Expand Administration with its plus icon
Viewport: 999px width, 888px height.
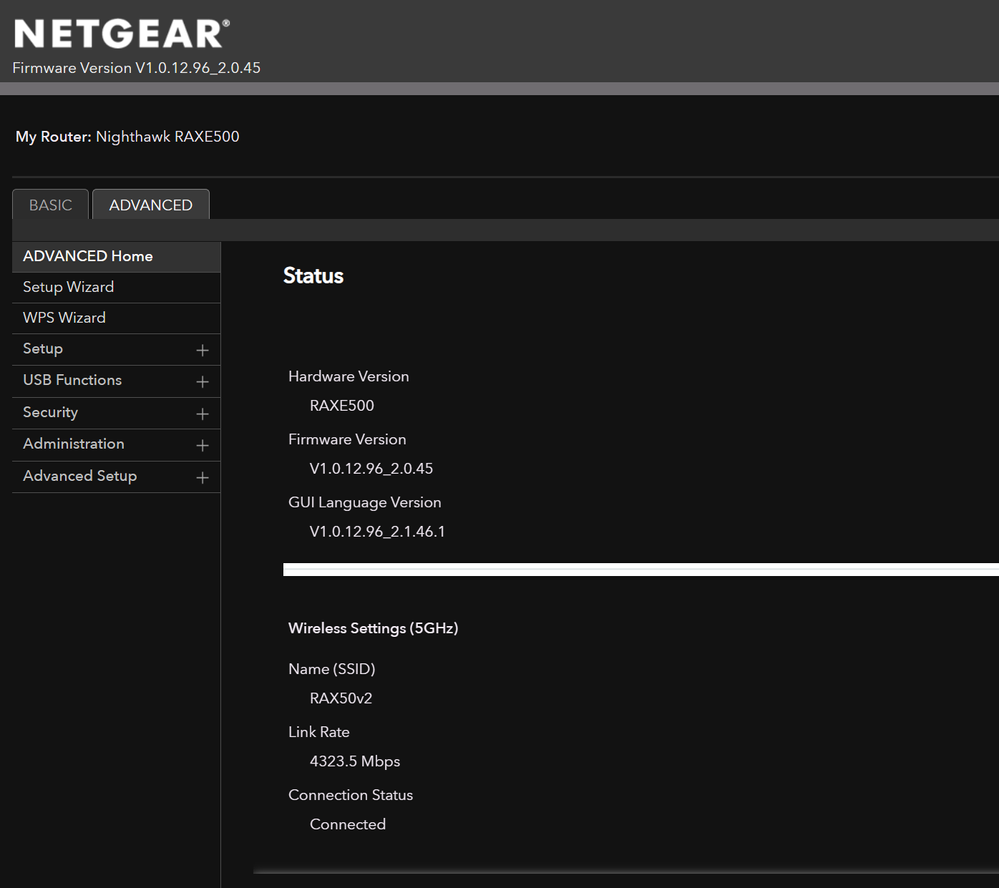tap(202, 446)
